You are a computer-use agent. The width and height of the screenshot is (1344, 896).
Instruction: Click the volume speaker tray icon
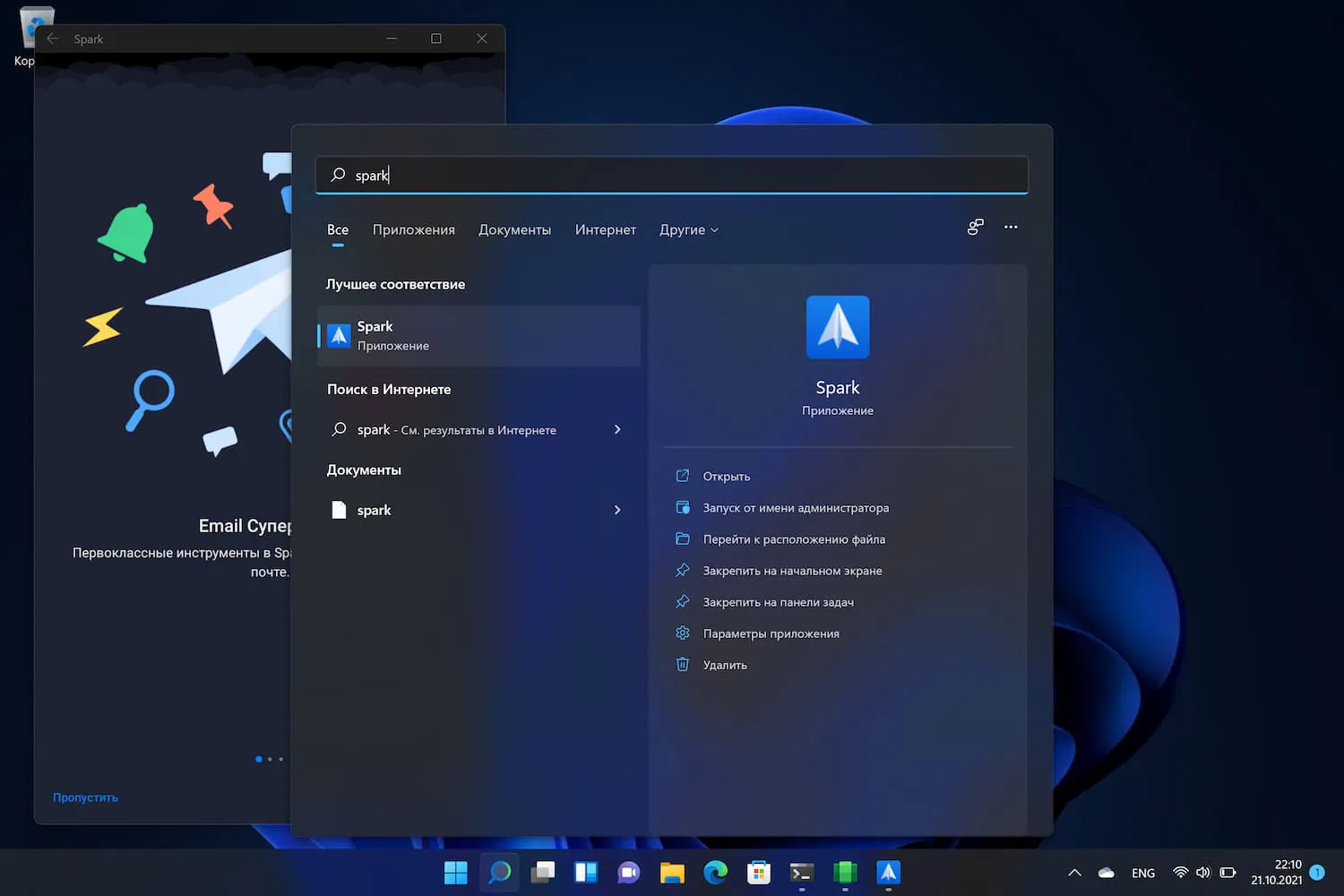tap(1203, 873)
